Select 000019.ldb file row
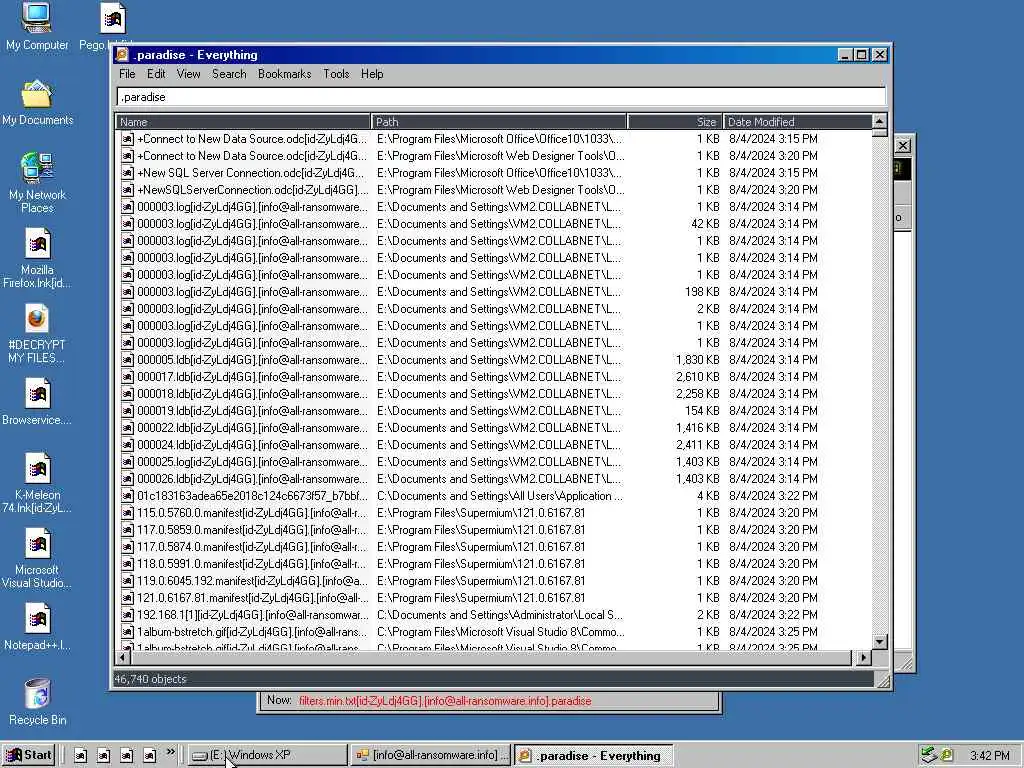 coord(494,411)
